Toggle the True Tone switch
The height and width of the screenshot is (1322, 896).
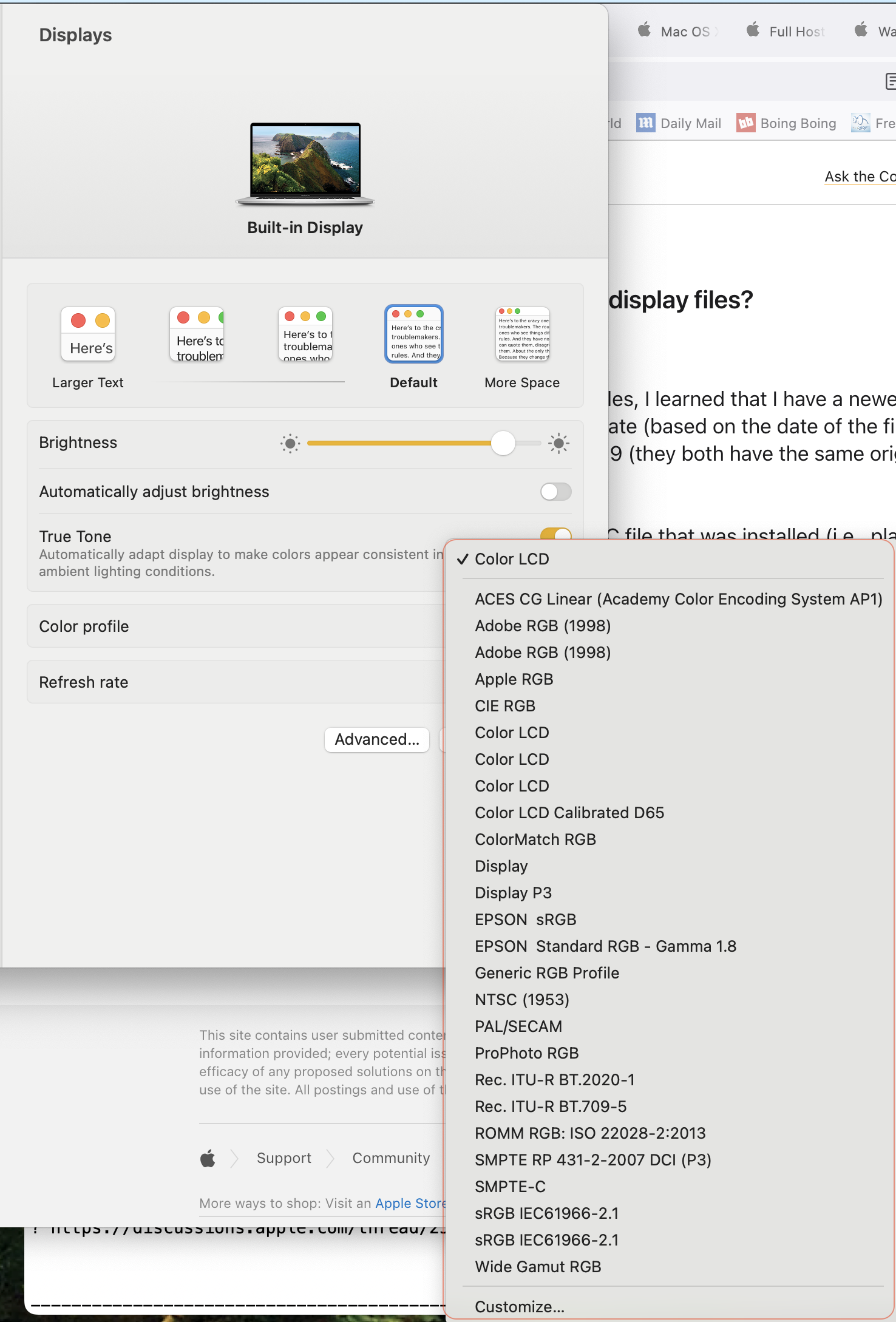pyautogui.click(x=555, y=534)
